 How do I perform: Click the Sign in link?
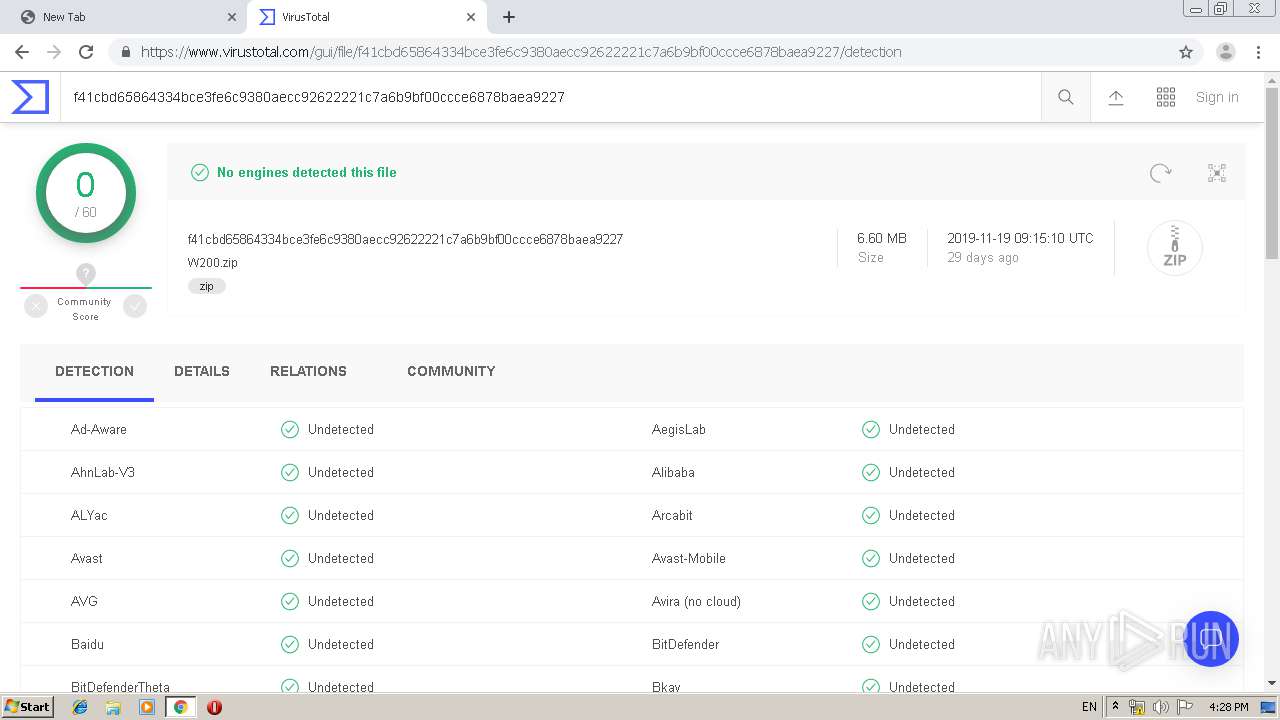[x=1217, y=97]
